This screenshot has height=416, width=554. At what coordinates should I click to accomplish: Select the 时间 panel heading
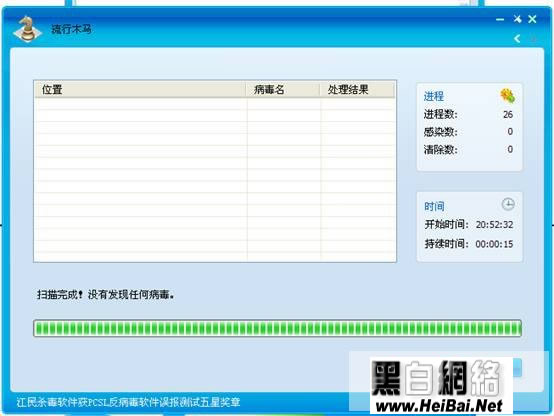coord(434,206)
